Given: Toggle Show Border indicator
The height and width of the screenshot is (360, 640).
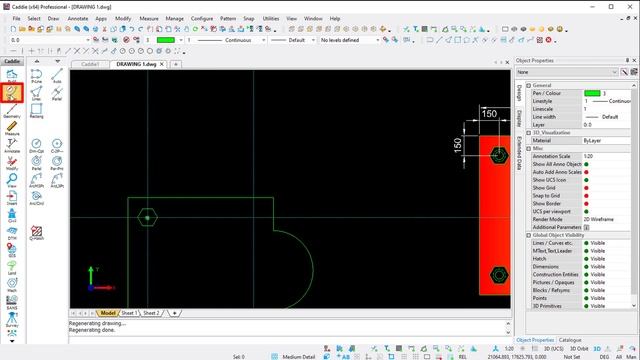Looking at the screenshot, I should coord(586,204).
